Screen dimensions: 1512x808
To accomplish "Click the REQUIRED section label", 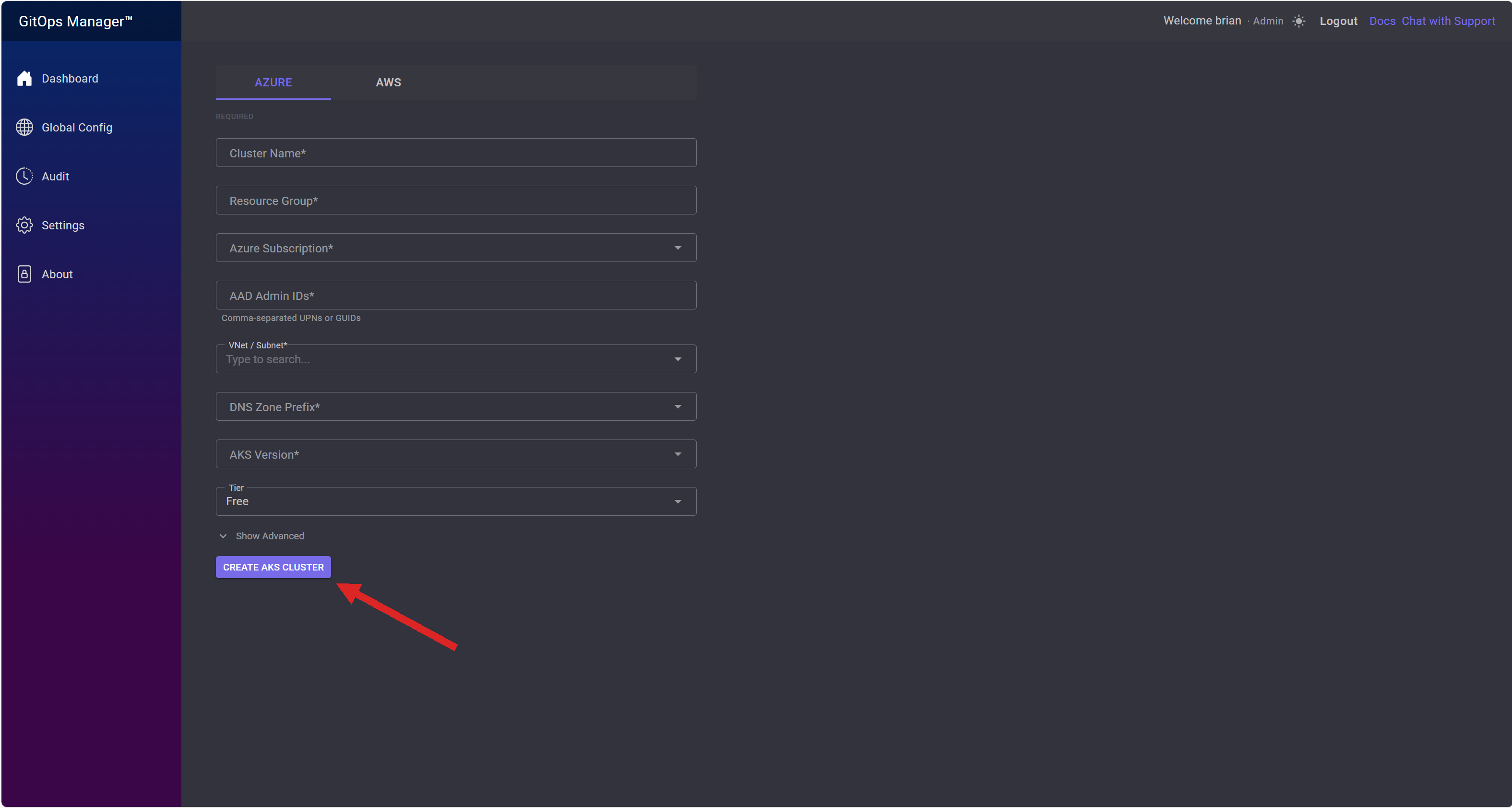I will 234,116.
